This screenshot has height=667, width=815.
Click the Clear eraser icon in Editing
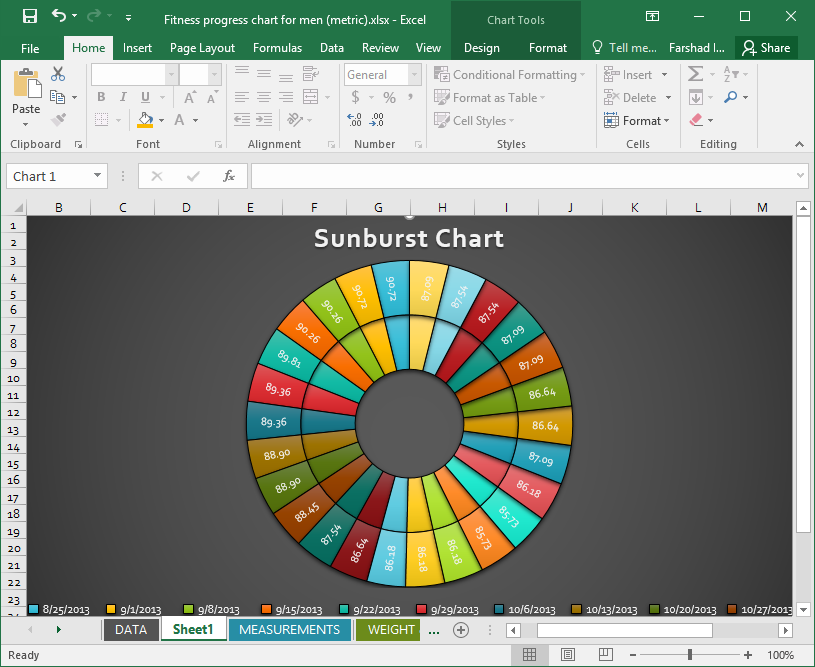coord(697,120)
